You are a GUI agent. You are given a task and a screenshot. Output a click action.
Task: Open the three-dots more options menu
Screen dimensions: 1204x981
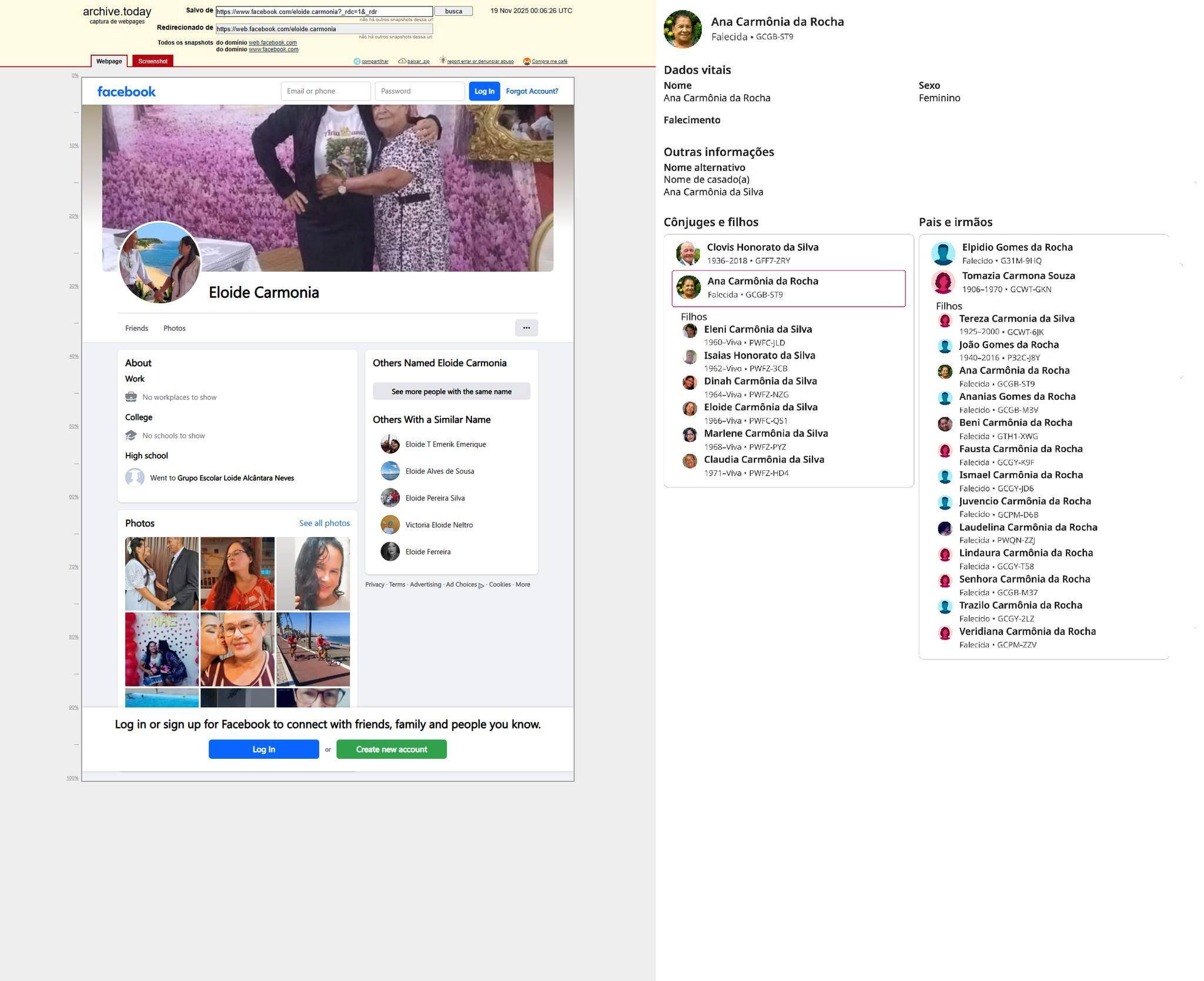(526, 328)
